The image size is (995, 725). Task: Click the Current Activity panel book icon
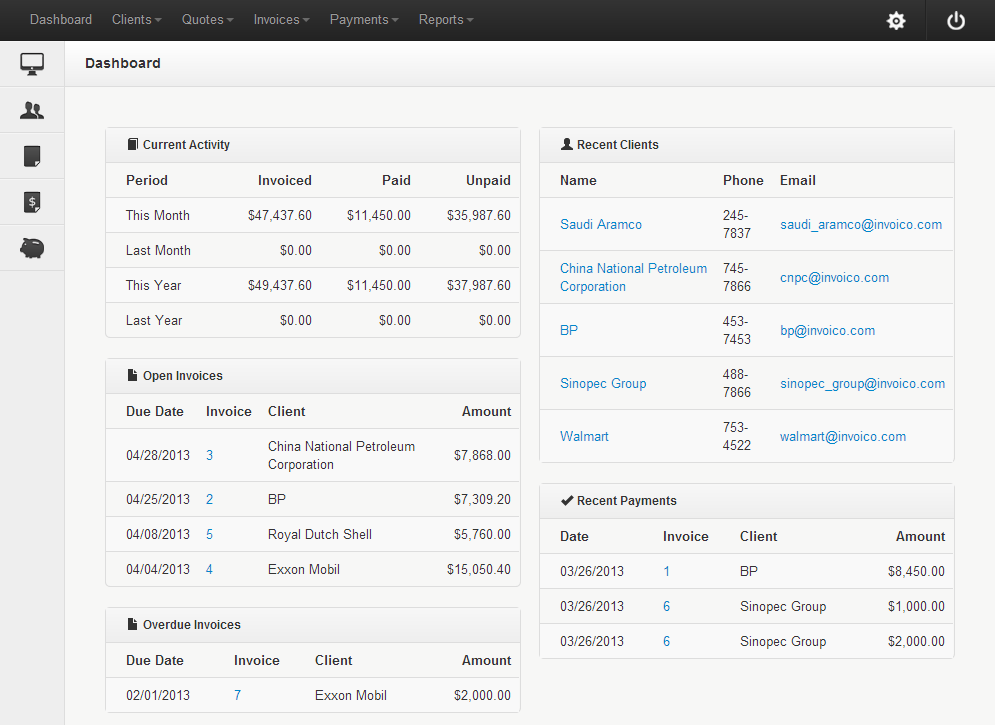click(x=132, y=144)
